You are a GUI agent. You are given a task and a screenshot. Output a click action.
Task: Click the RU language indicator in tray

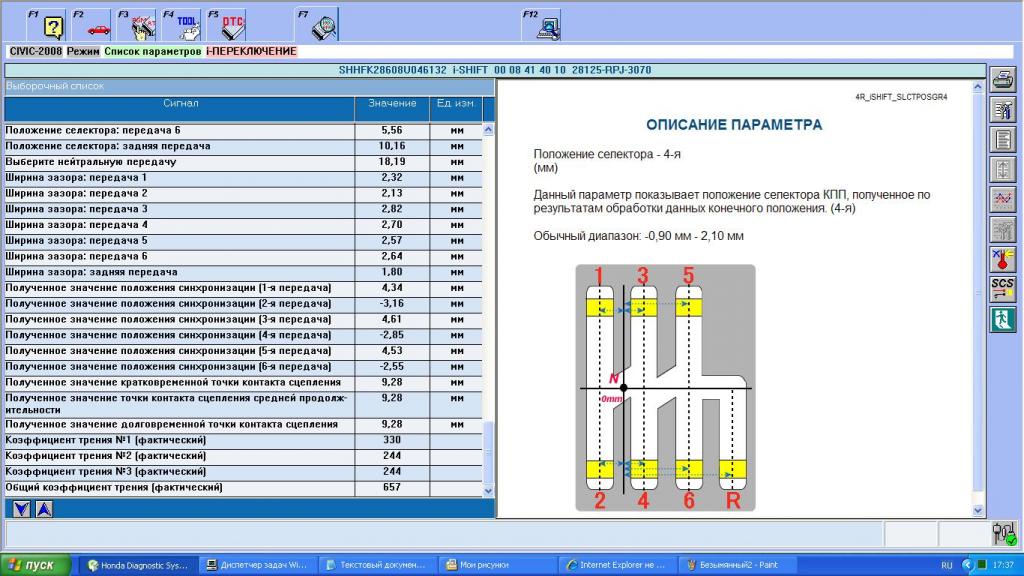click(946, 566)
